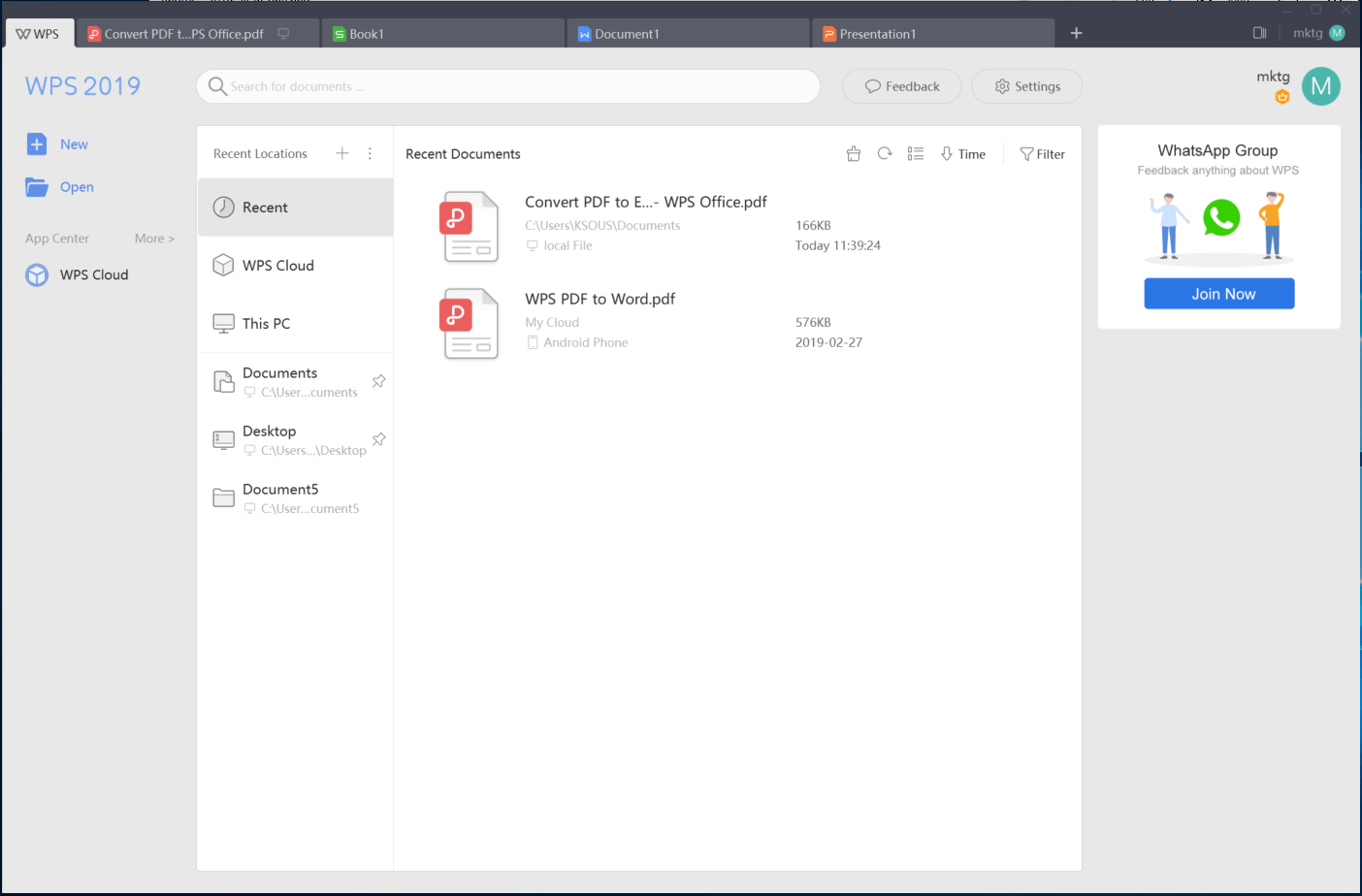This screenshot has height=896, width=1362.
Task: Pin the Desktop location
Action: pyautogui.click(x=378, y=438)
